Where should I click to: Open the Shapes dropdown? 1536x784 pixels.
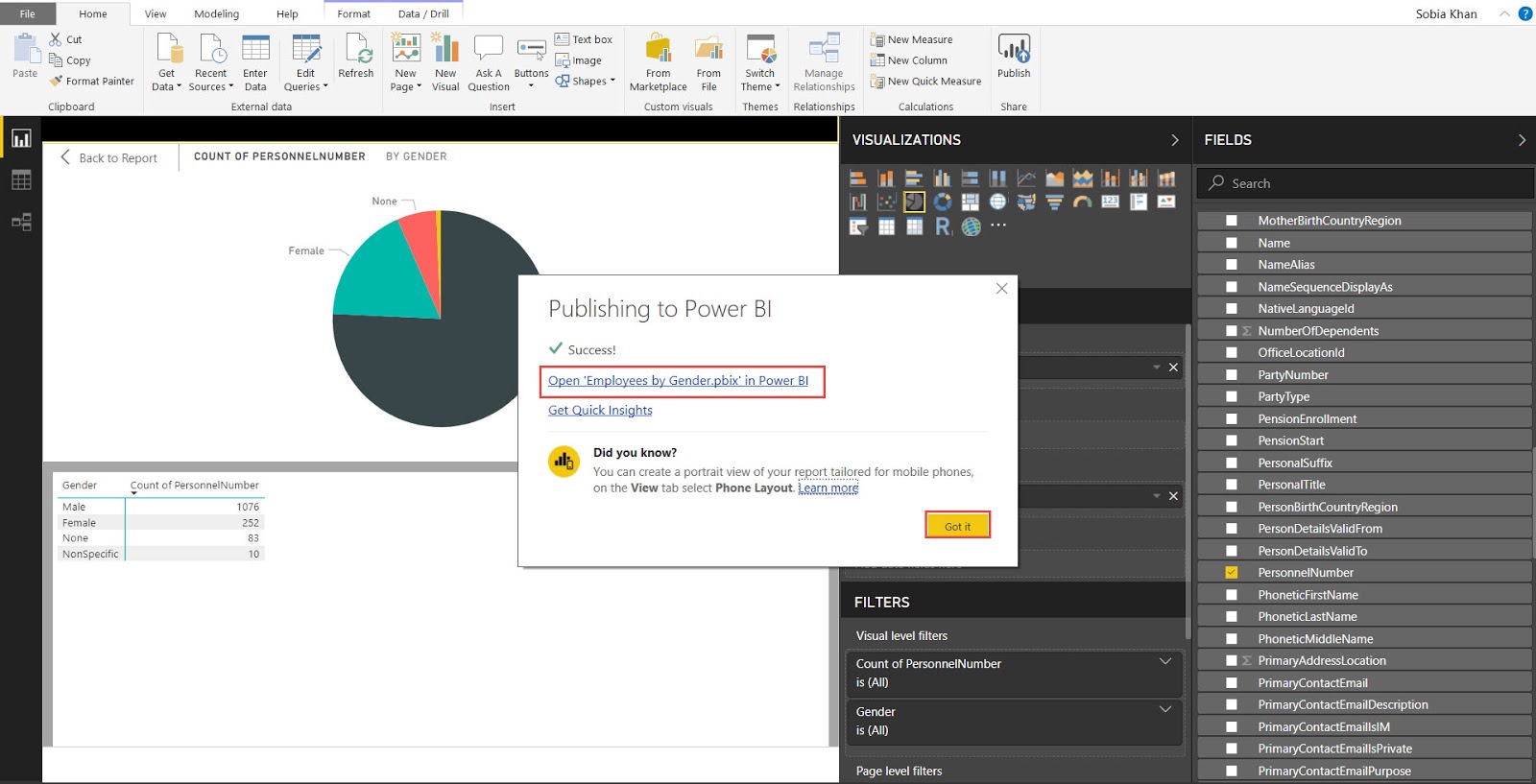(x=612, y=81)
